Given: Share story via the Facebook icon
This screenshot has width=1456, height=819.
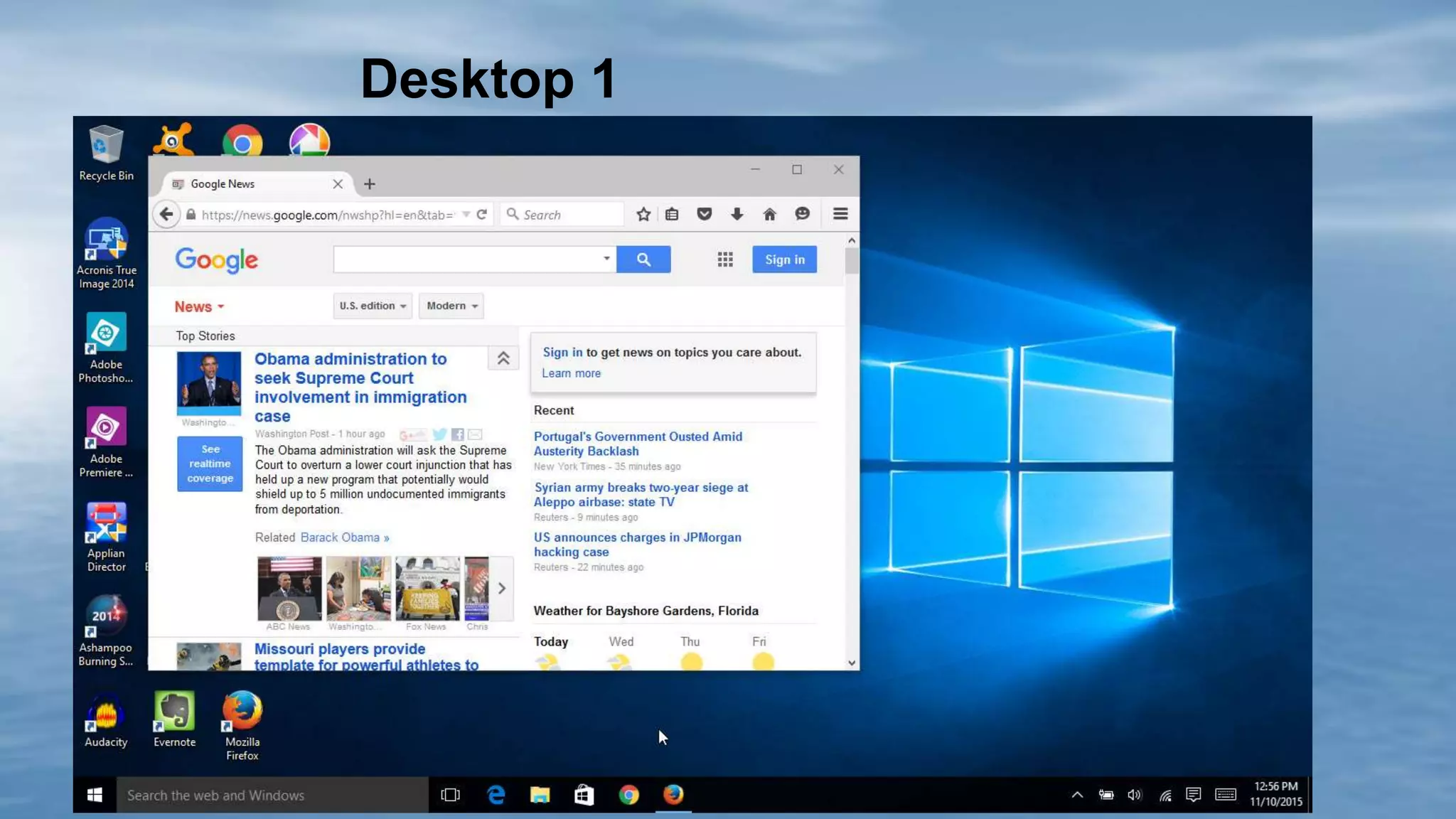Looking at the screenshot, I should click(457, 434).
